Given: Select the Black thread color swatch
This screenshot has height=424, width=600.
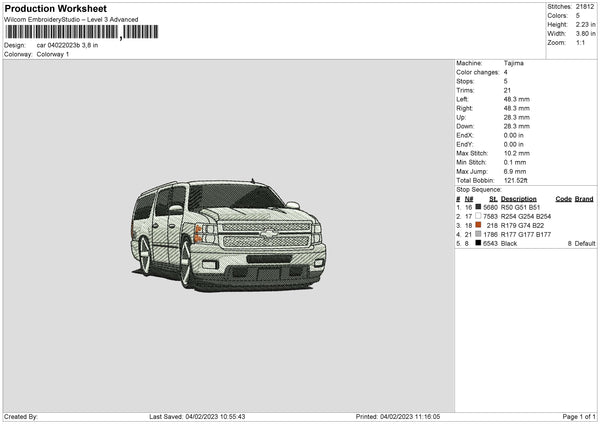Looking at the screenshot, I should tap(479, 243).
